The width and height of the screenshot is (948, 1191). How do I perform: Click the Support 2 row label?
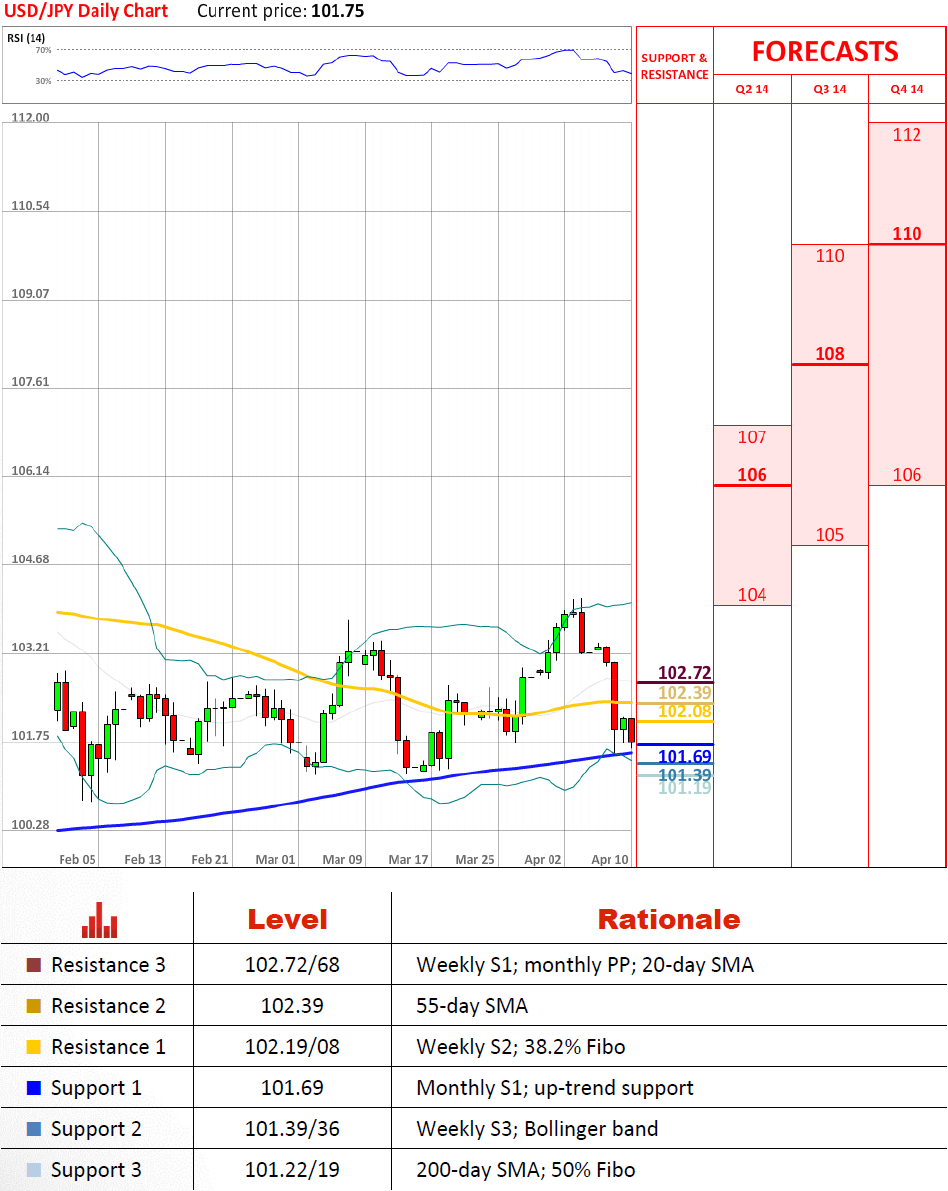(96, 1129)
